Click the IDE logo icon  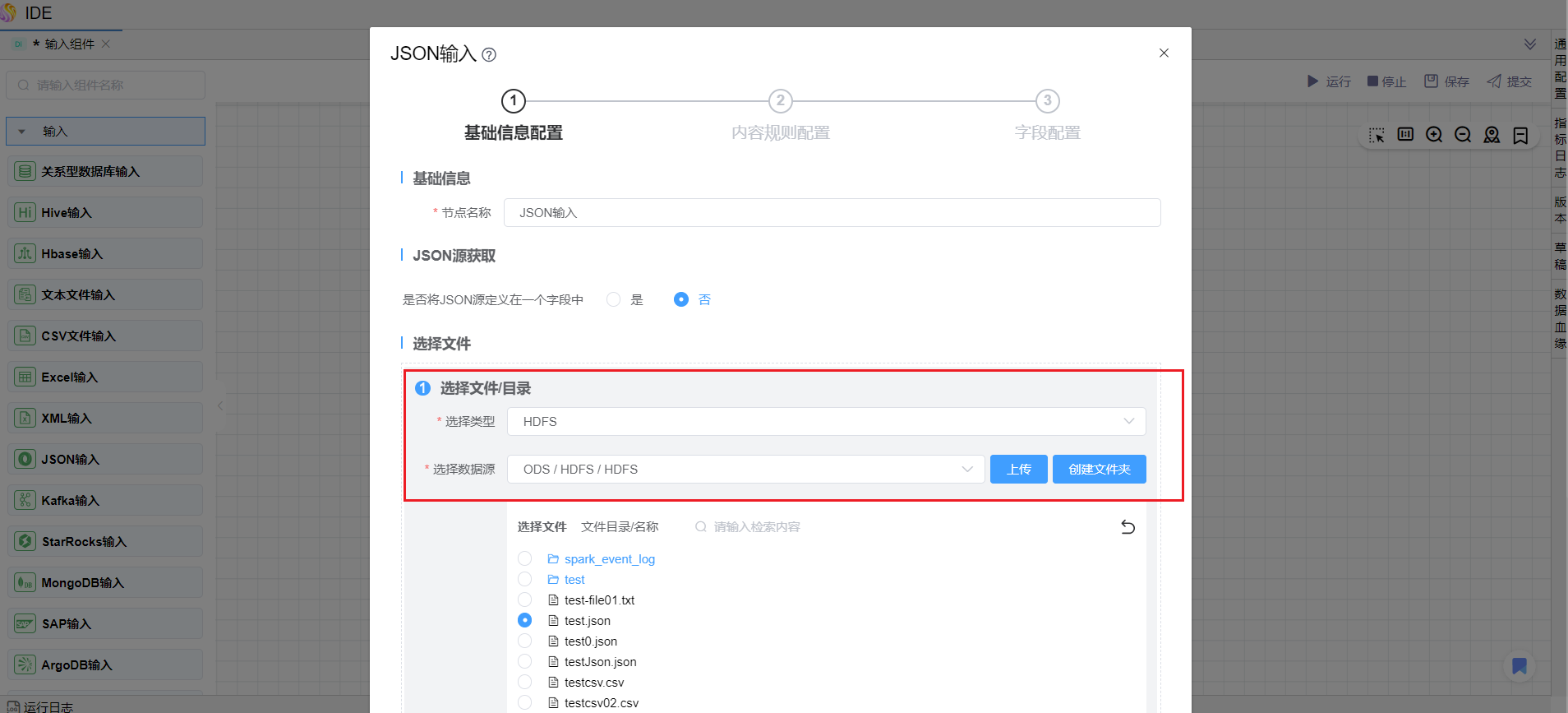click(8, 12)
